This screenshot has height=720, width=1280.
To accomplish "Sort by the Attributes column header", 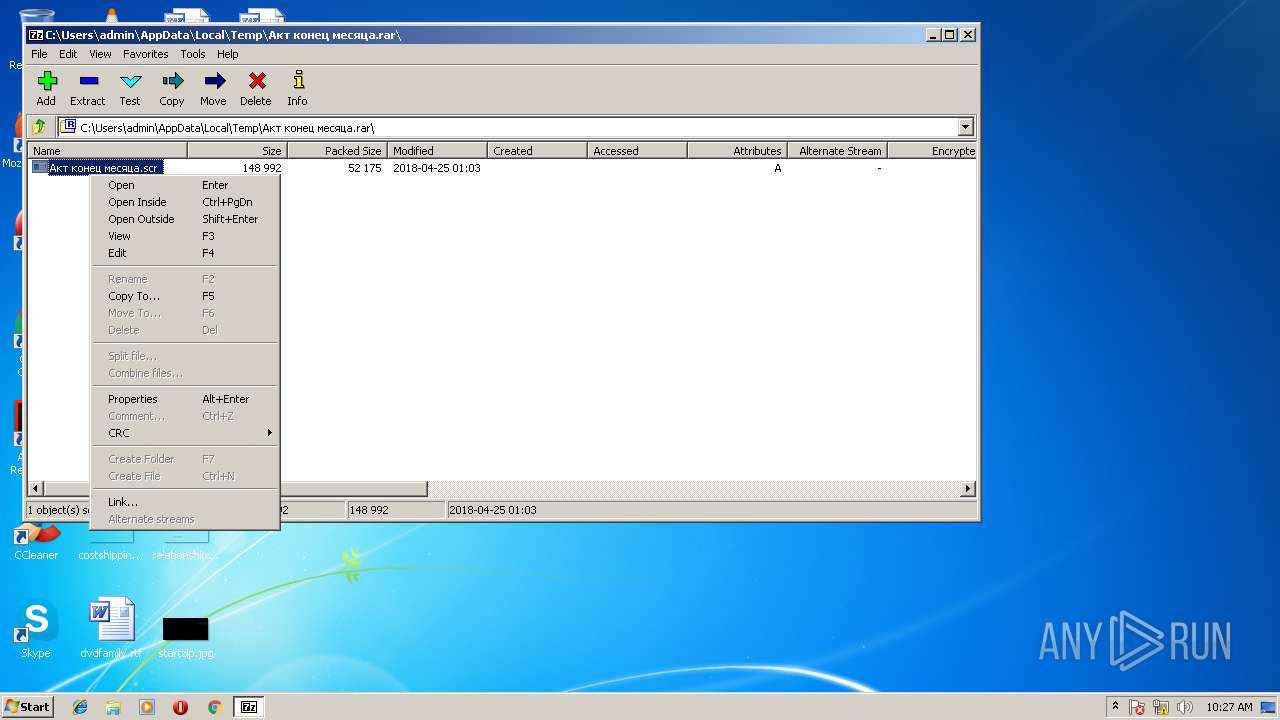I will coord(737,151).
